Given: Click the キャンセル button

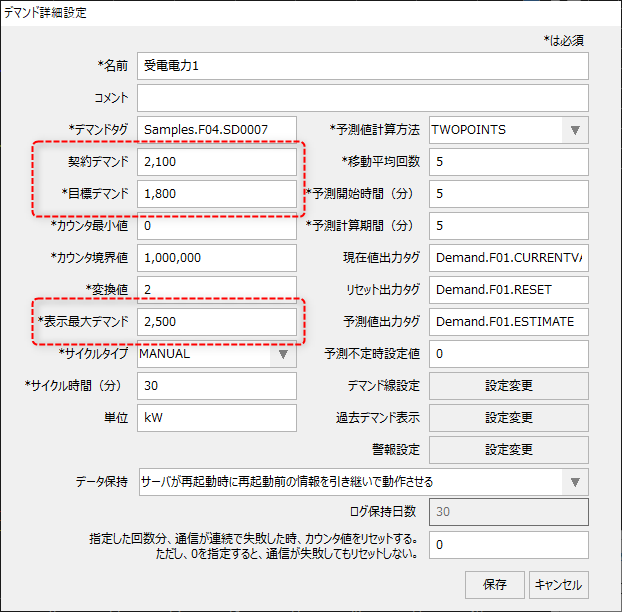Looking at the screenshot, I should pyautogui.click(x=559, y=585).
